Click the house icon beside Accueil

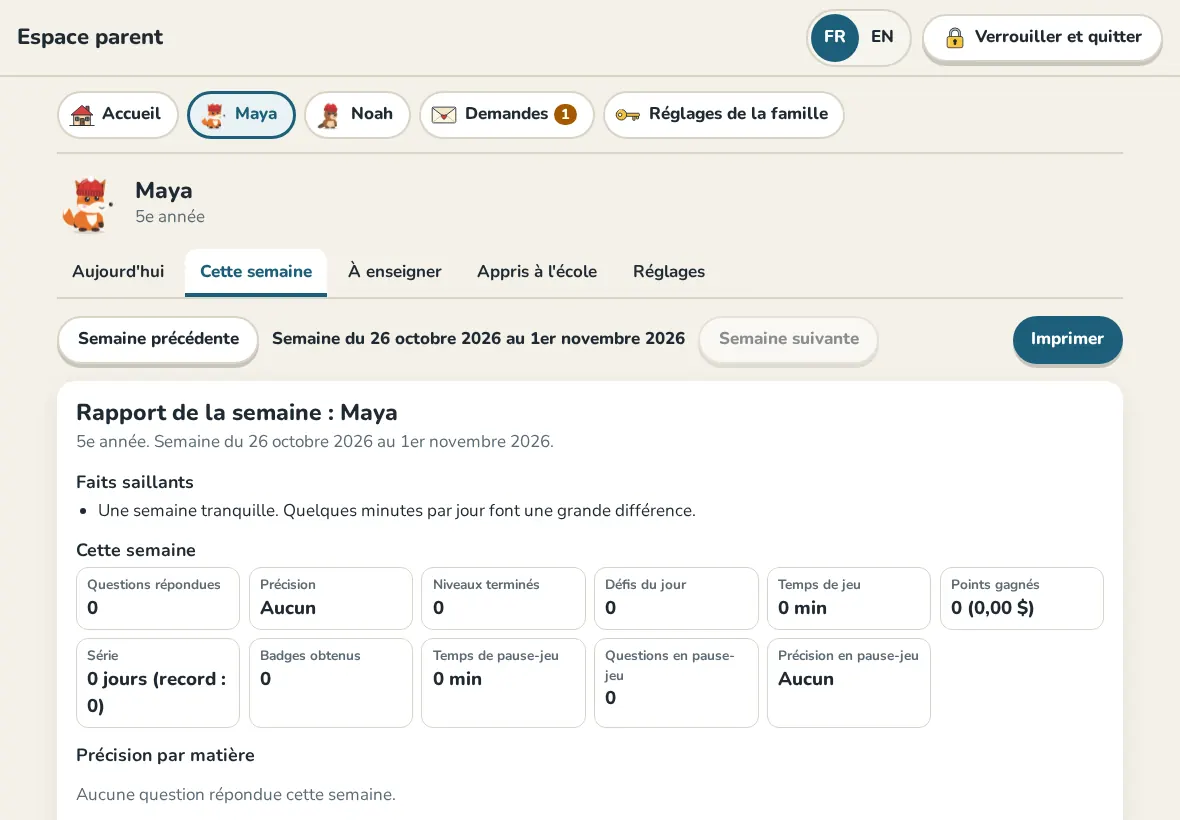pos(82,114)
